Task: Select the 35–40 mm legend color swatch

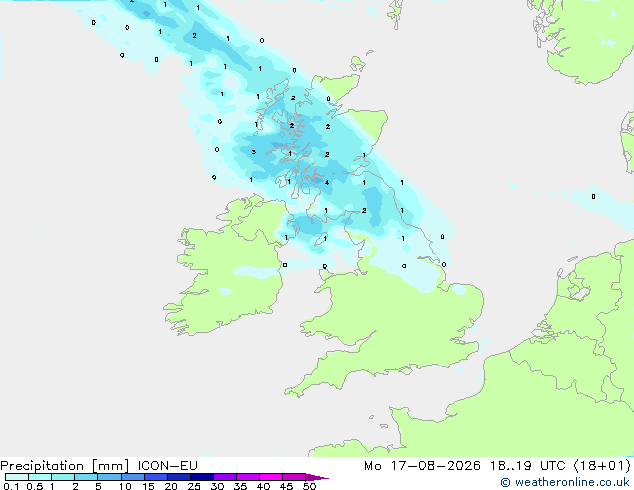Action: pyautogui.click(x=247, y=477)
